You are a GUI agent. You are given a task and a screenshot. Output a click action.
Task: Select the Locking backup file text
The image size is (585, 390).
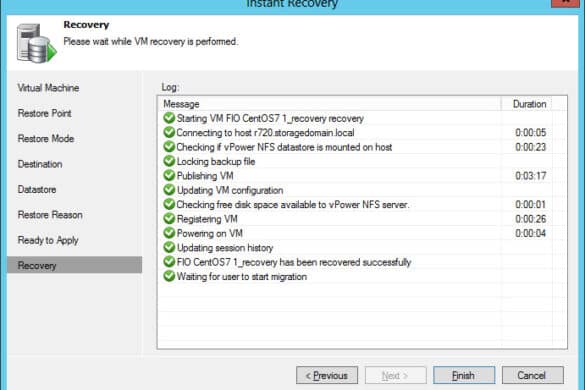[x=216, y=162]
